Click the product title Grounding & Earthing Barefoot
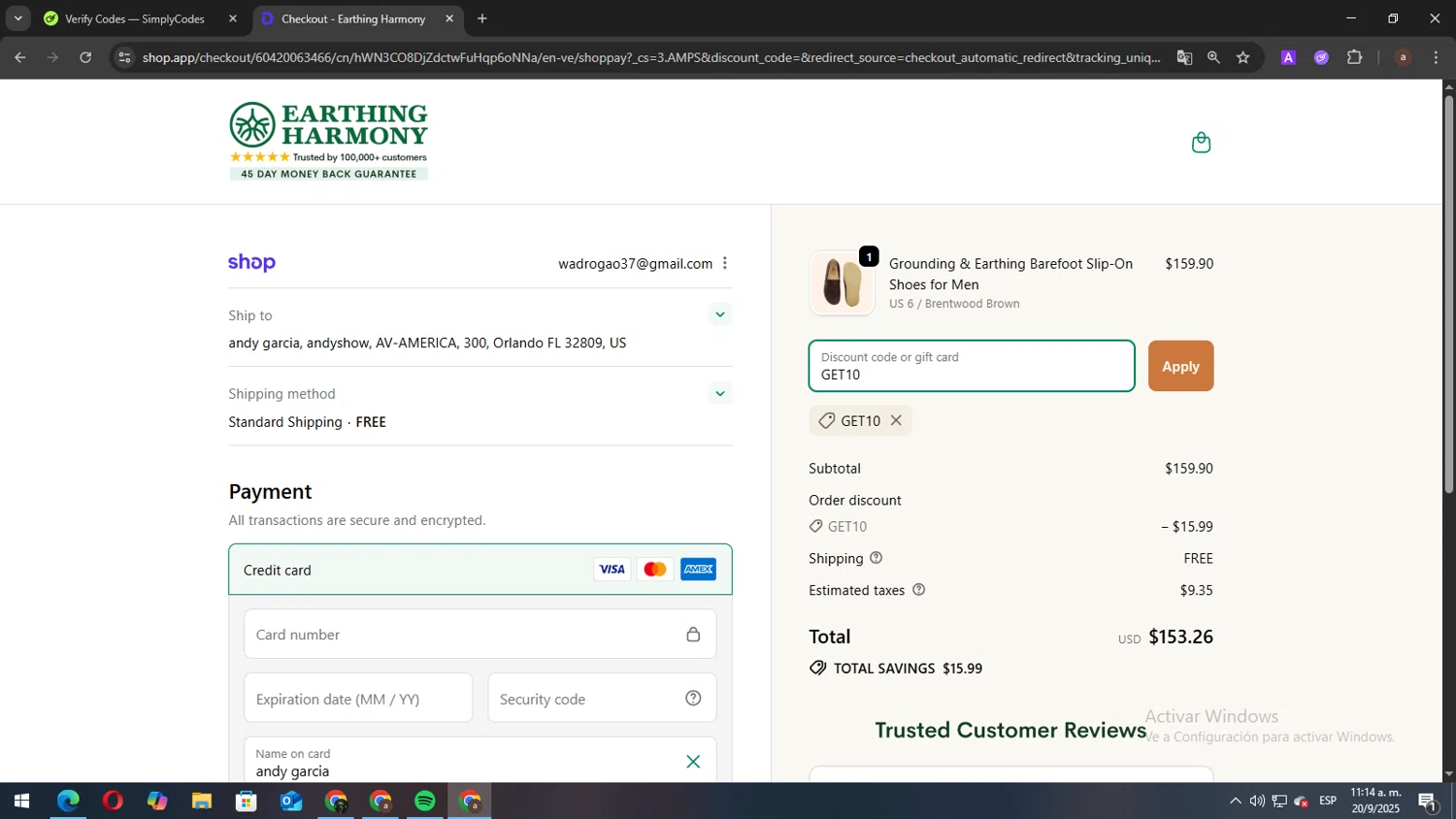1456x819 pixels. tap(1010, 274)
